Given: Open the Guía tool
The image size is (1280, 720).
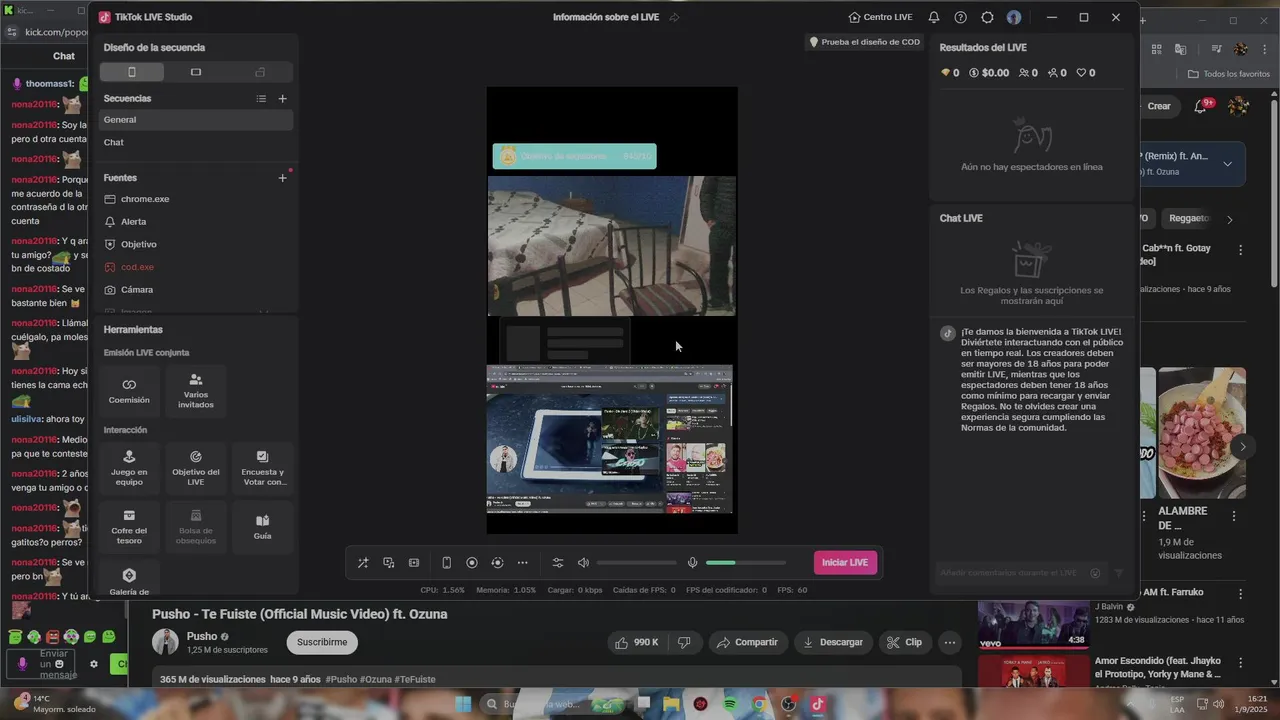Looking at the screenshot, I should pos(262,527).
